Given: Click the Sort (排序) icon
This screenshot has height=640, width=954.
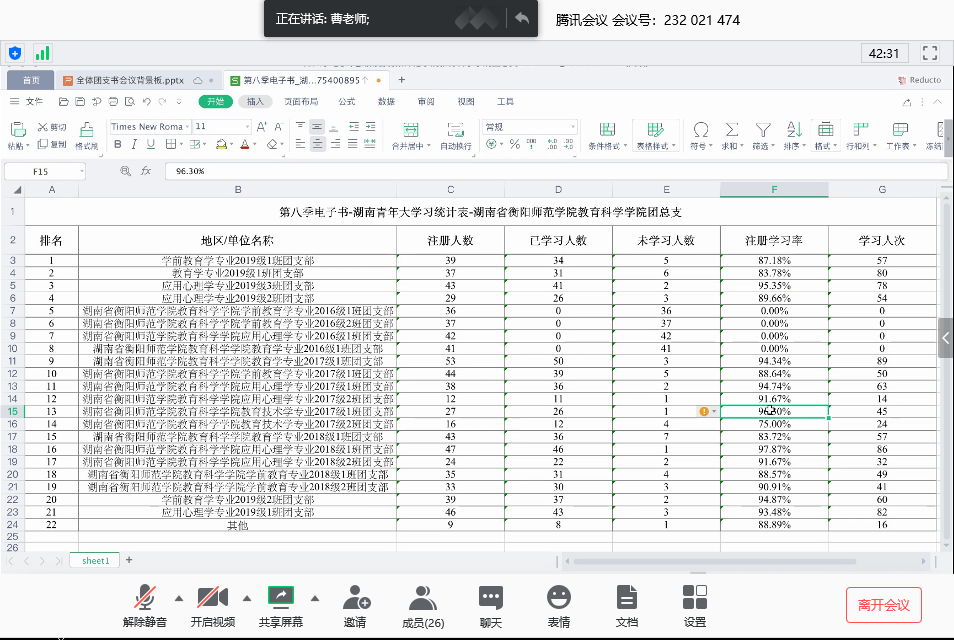Looking at the screenshot, I should [794, 133].
